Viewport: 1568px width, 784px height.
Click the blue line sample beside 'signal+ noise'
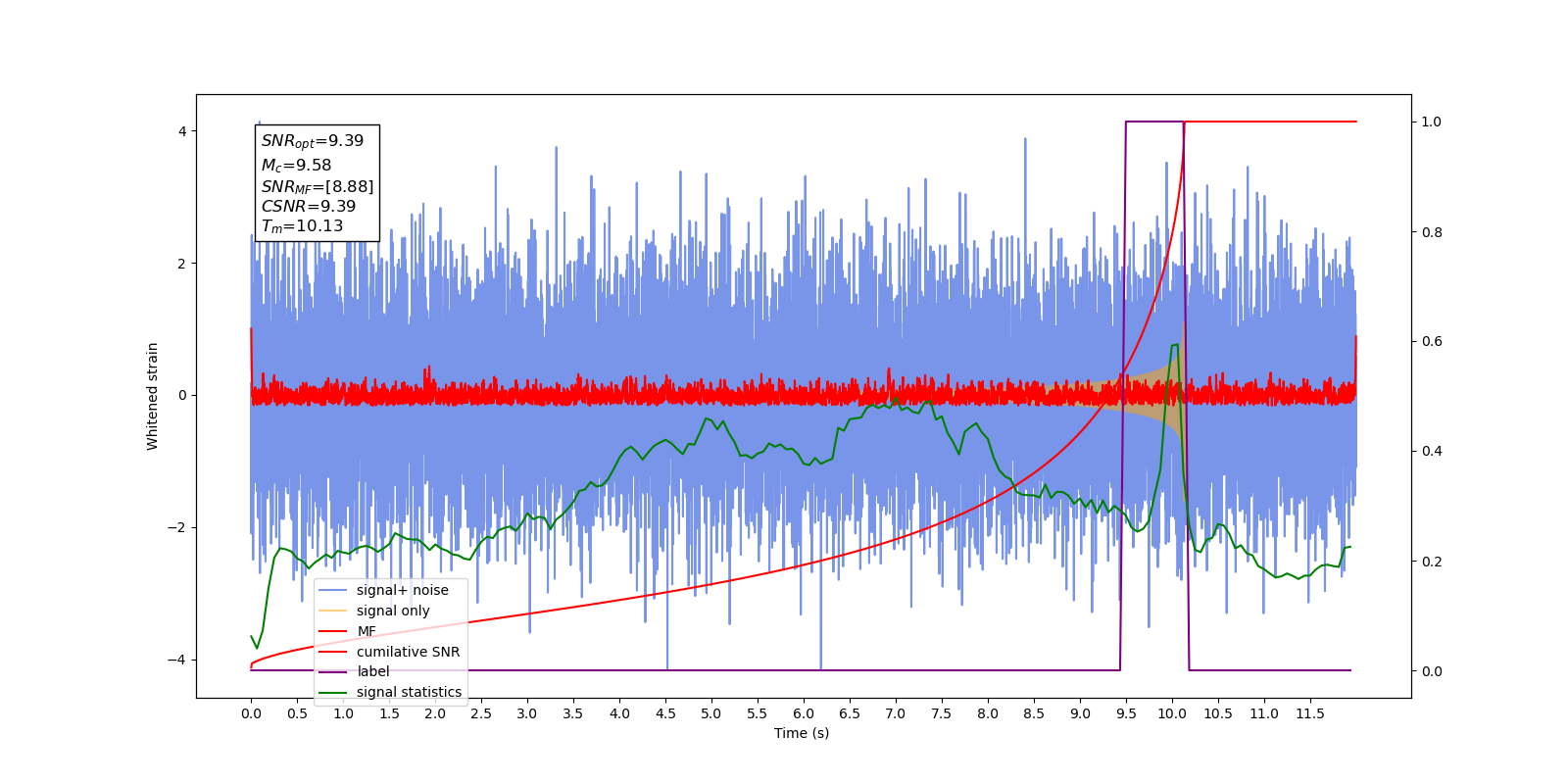tap(333, 590)
